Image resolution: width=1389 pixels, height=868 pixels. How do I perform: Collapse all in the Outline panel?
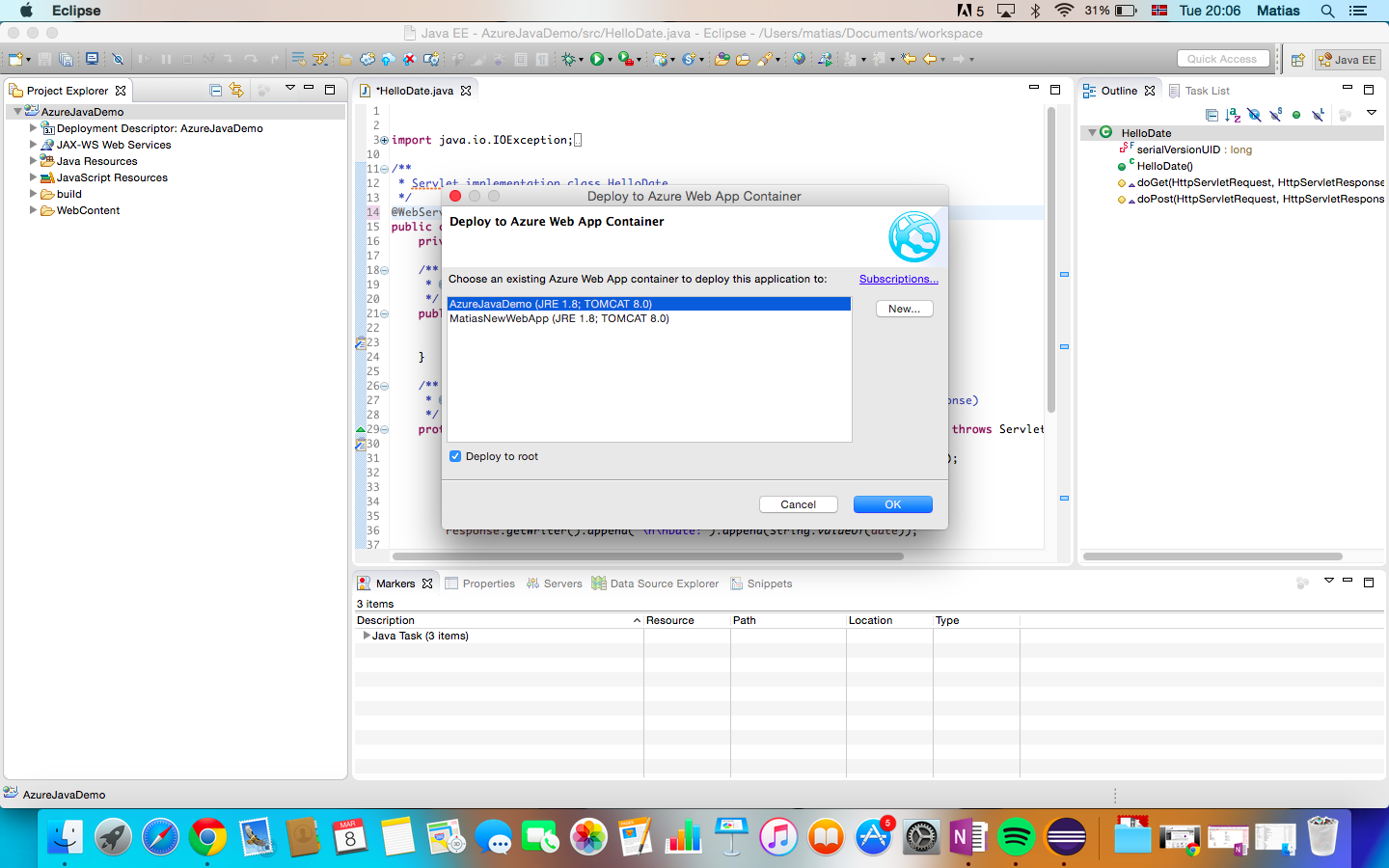click(x=1212, y=115)
